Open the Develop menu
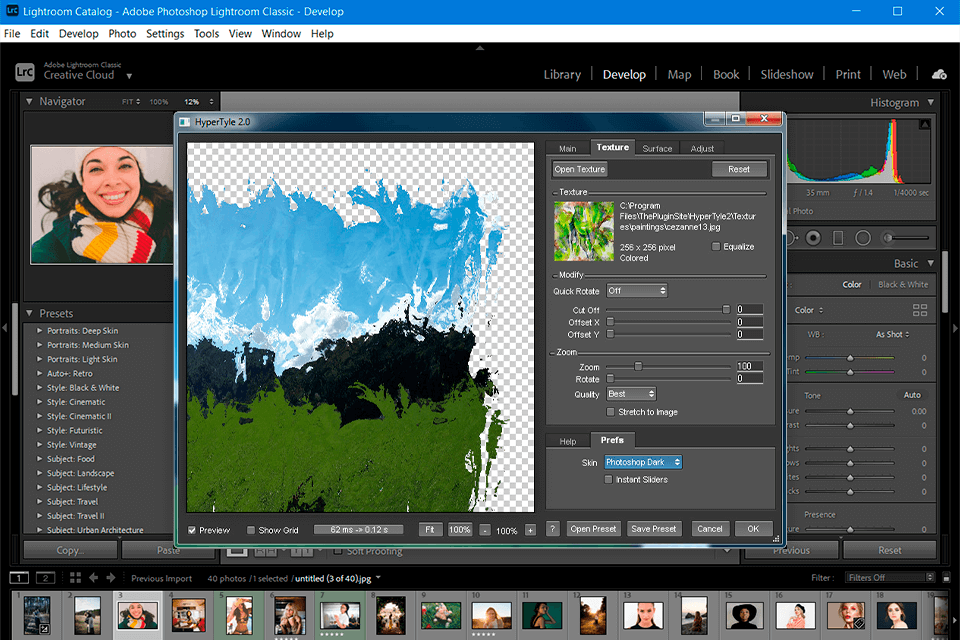The width and height of the screenshot is (960, 640). pos(78,34)
